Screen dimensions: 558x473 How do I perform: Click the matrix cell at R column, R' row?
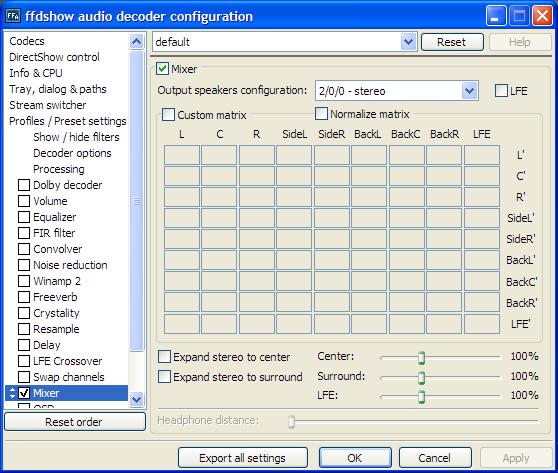pos(257,197)
